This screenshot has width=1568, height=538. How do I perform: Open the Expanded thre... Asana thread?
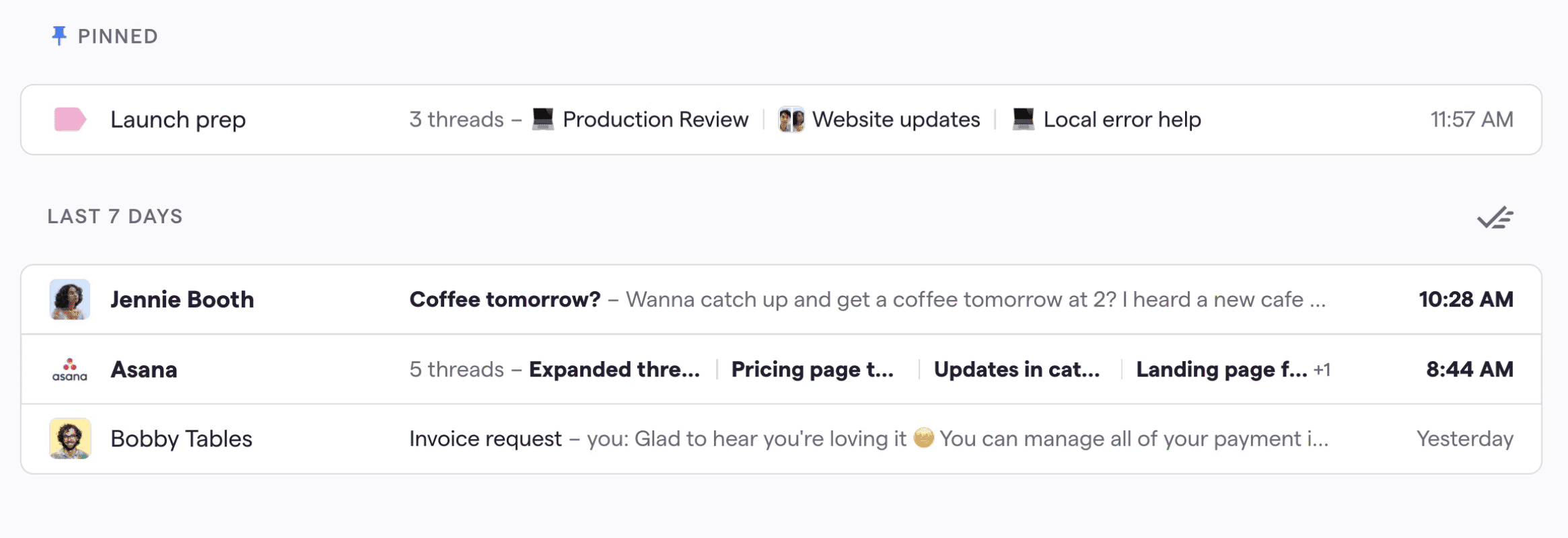[x=614, y=369]
